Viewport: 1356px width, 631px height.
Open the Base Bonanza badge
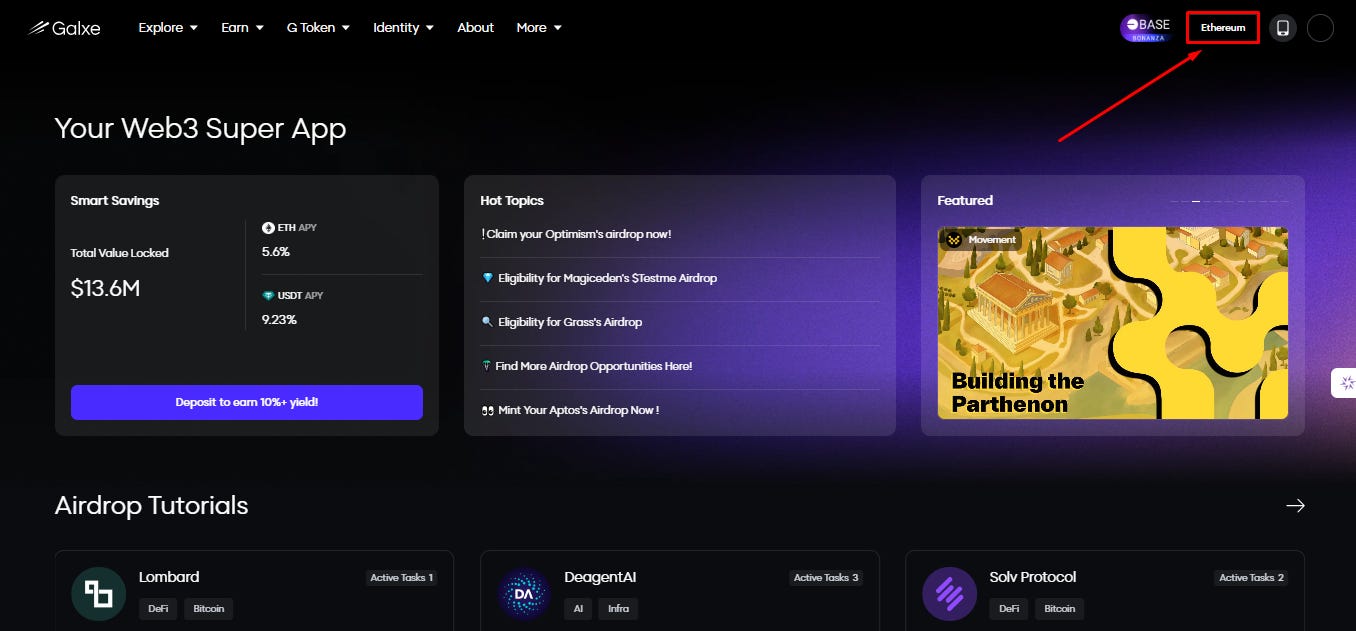coord(1145,28)
